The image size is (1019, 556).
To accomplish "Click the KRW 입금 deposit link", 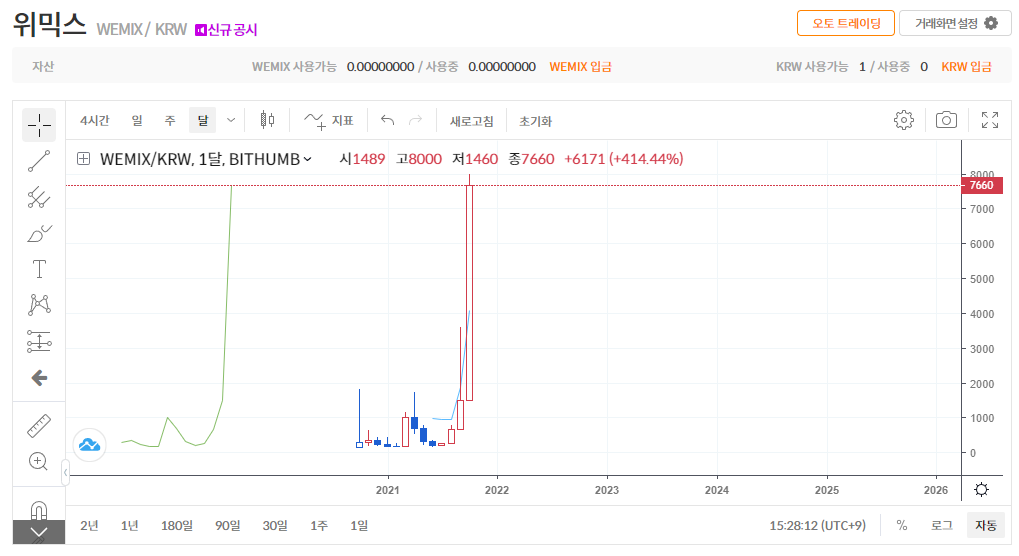I will 966,66.
